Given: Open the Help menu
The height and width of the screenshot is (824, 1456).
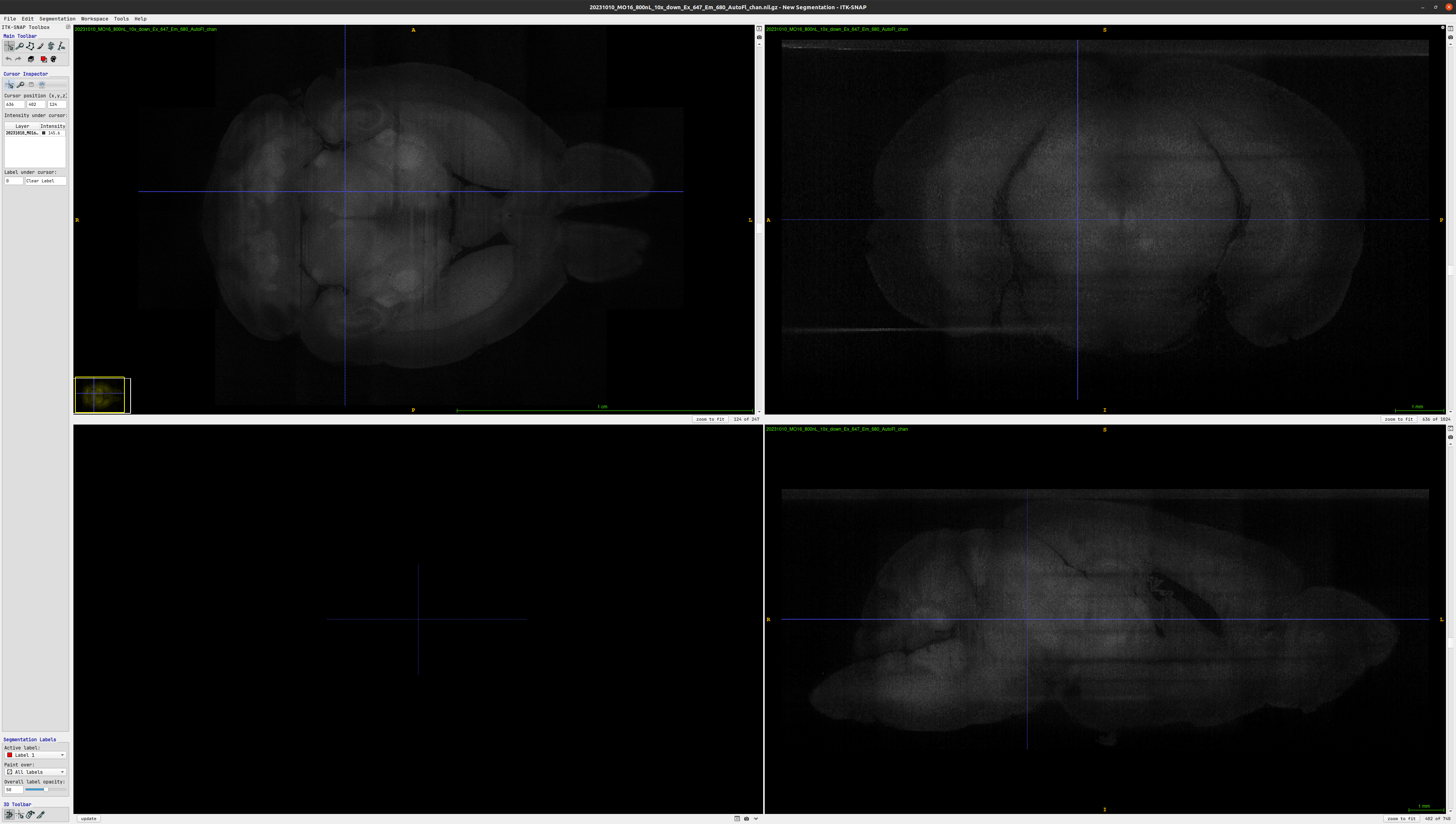Looking at the screenshot, I should (x=140, y=19).
